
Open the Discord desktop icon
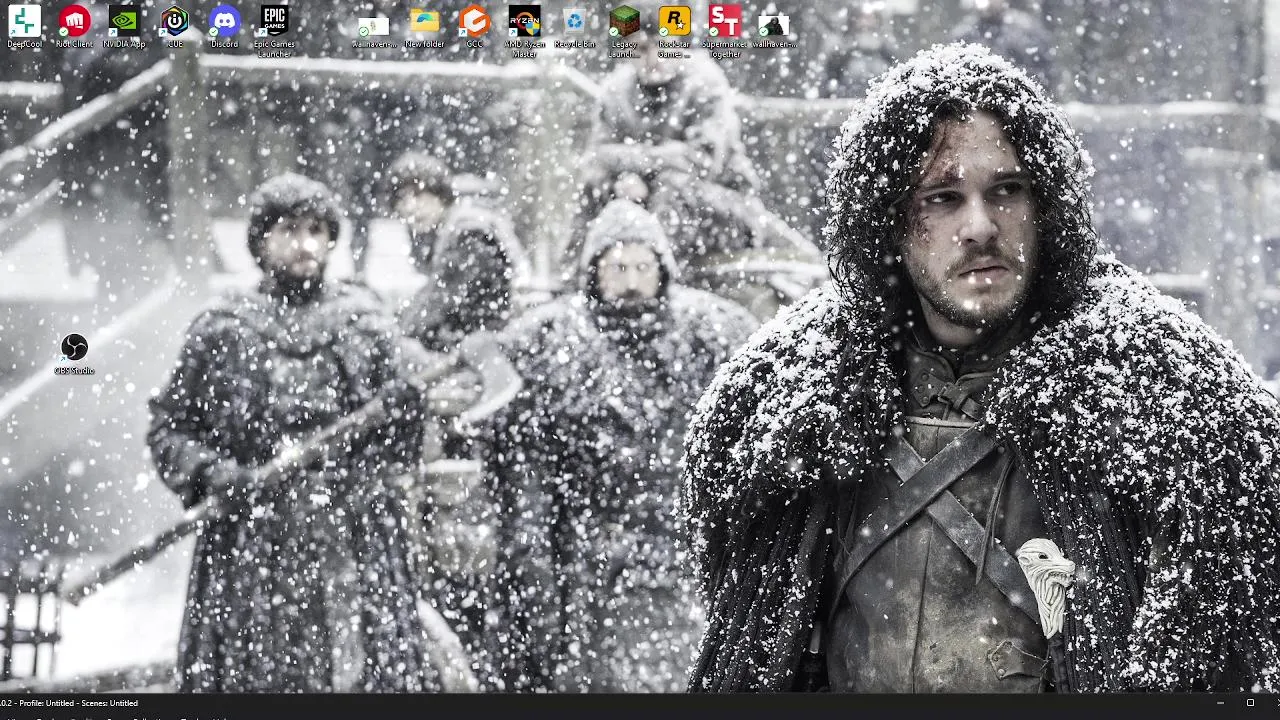point(225,27)
